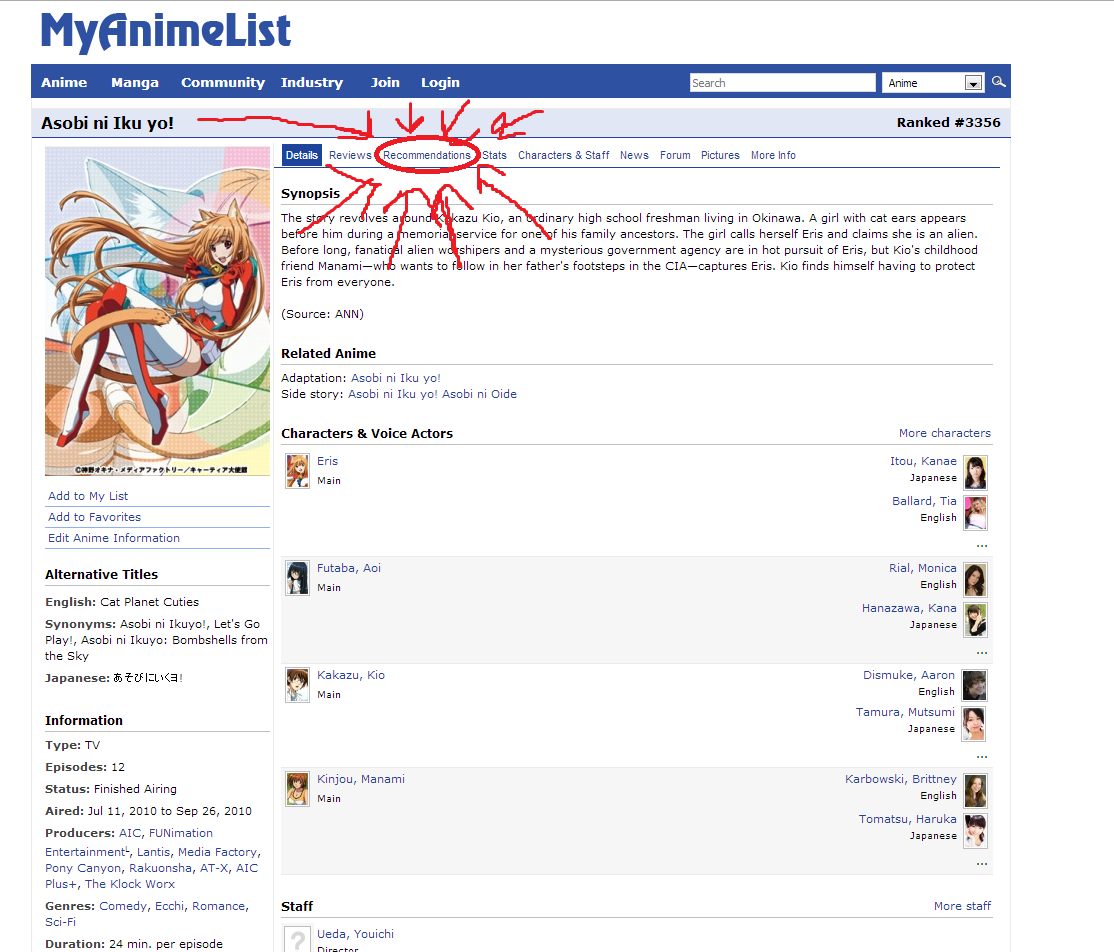Click Itou, Kanae's photo thumbnail
1114x952 pixels.
(975, 473)
